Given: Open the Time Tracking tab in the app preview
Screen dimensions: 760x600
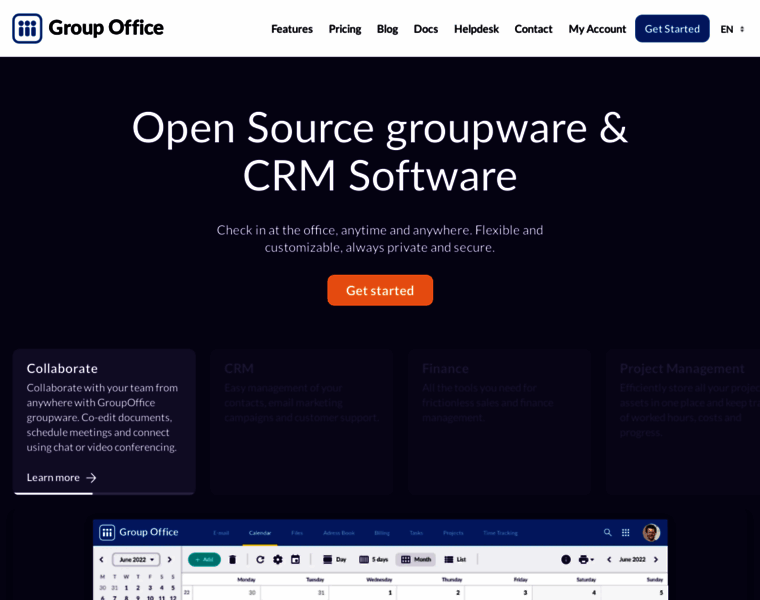Looking at the screenshot, I should click(x=500, y=533).
